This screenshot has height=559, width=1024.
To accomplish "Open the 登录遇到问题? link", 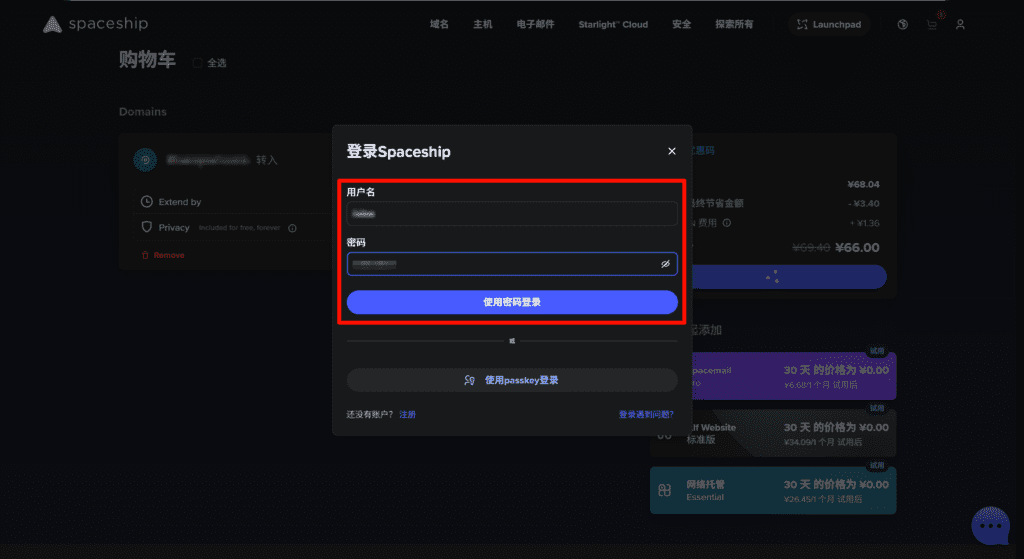I will [646, 414].
